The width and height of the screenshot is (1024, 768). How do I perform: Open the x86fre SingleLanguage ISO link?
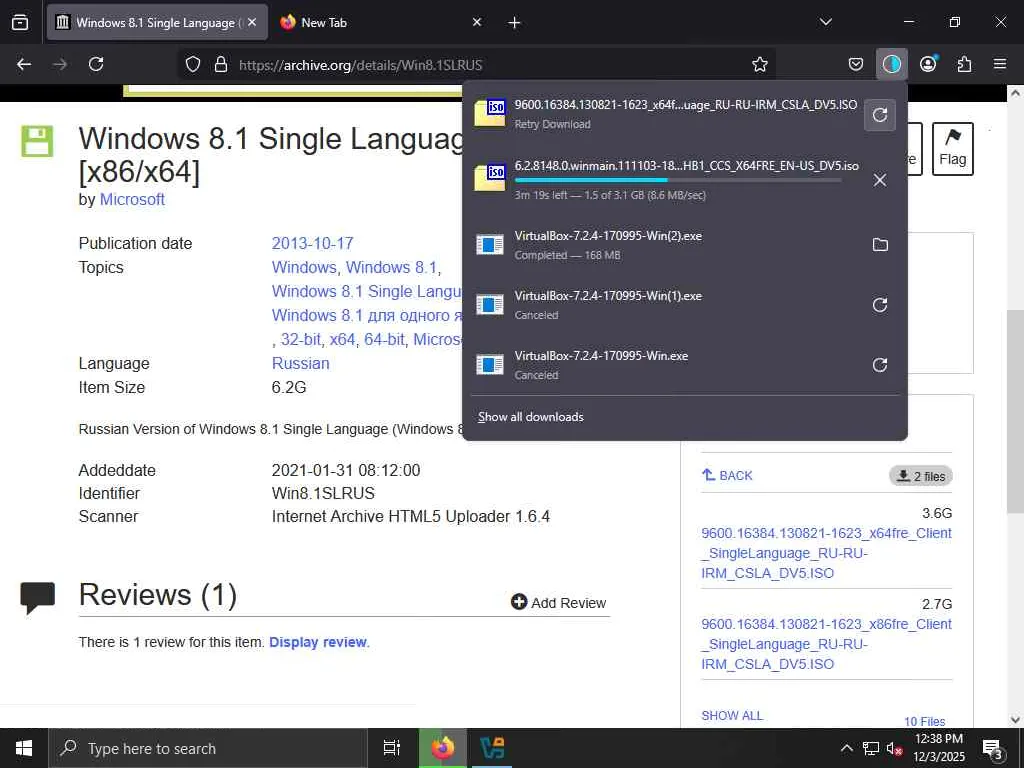(x=826, y=644)
